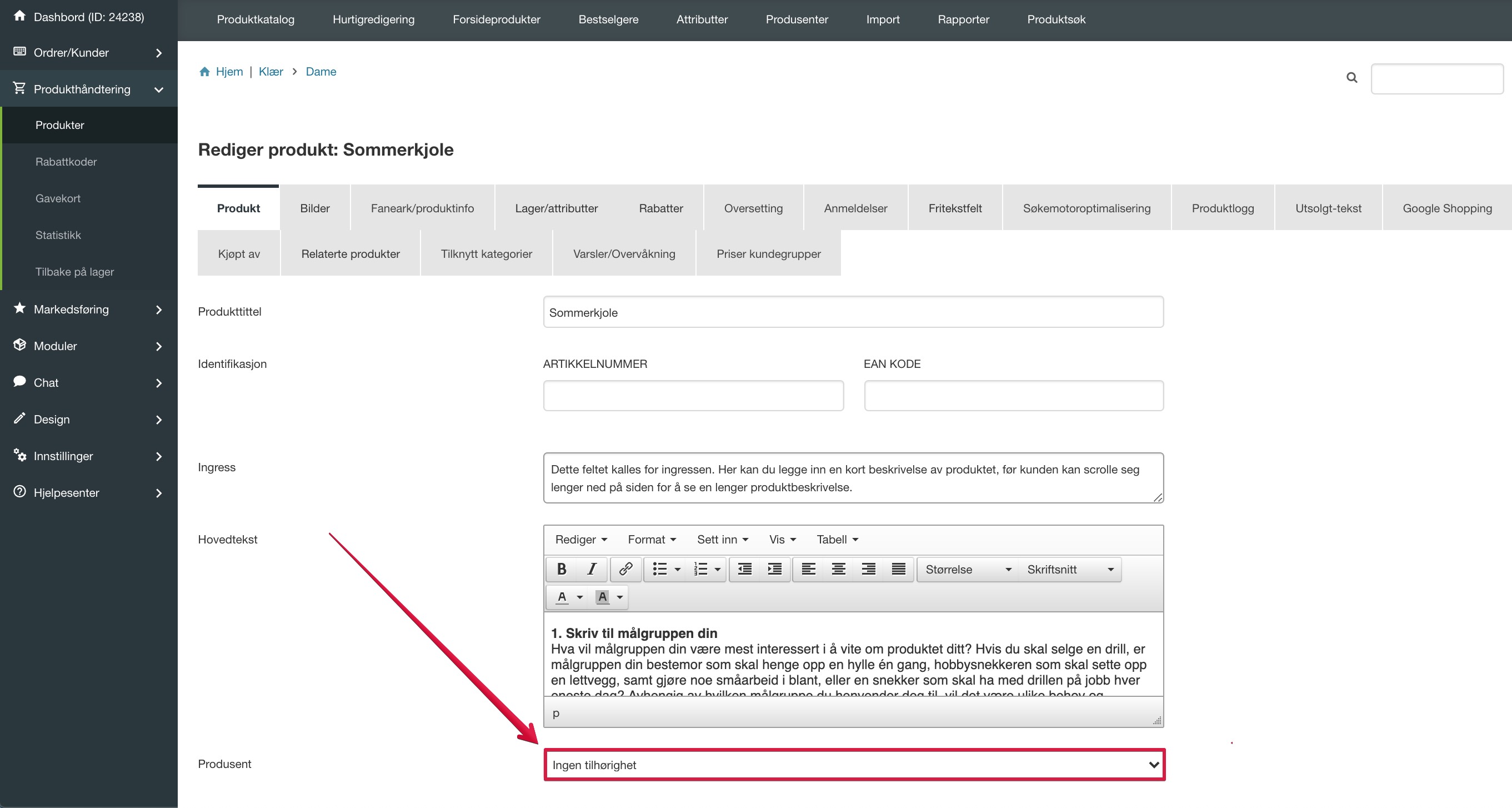Click the Bold formatting icon

point(561,569)
